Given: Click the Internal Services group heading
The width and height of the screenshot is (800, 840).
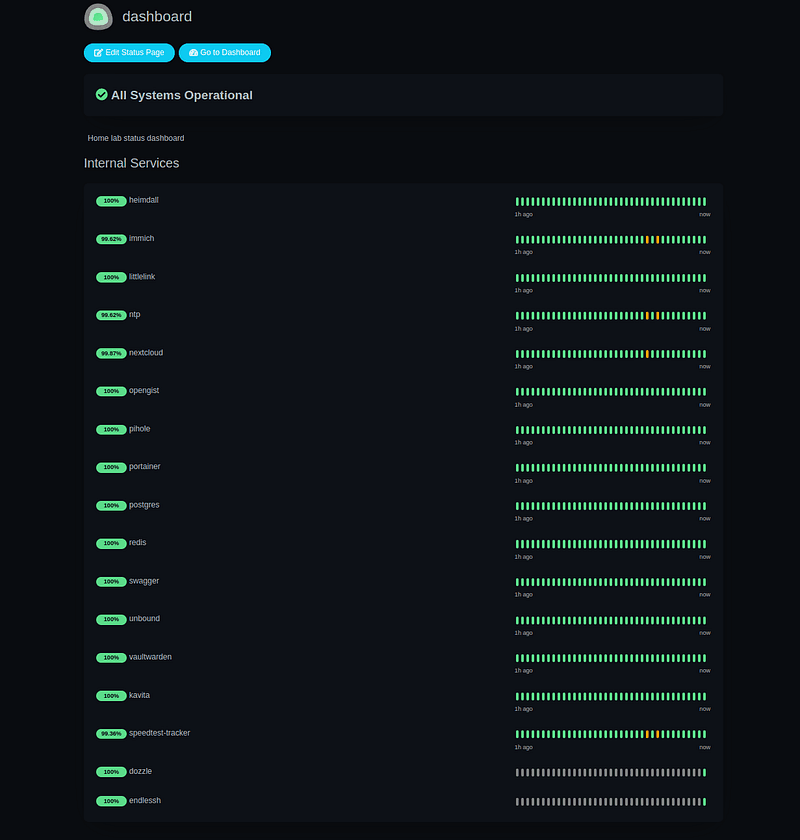Looking at the screenshot, I should pyautogui.click(x=132, y=163).
